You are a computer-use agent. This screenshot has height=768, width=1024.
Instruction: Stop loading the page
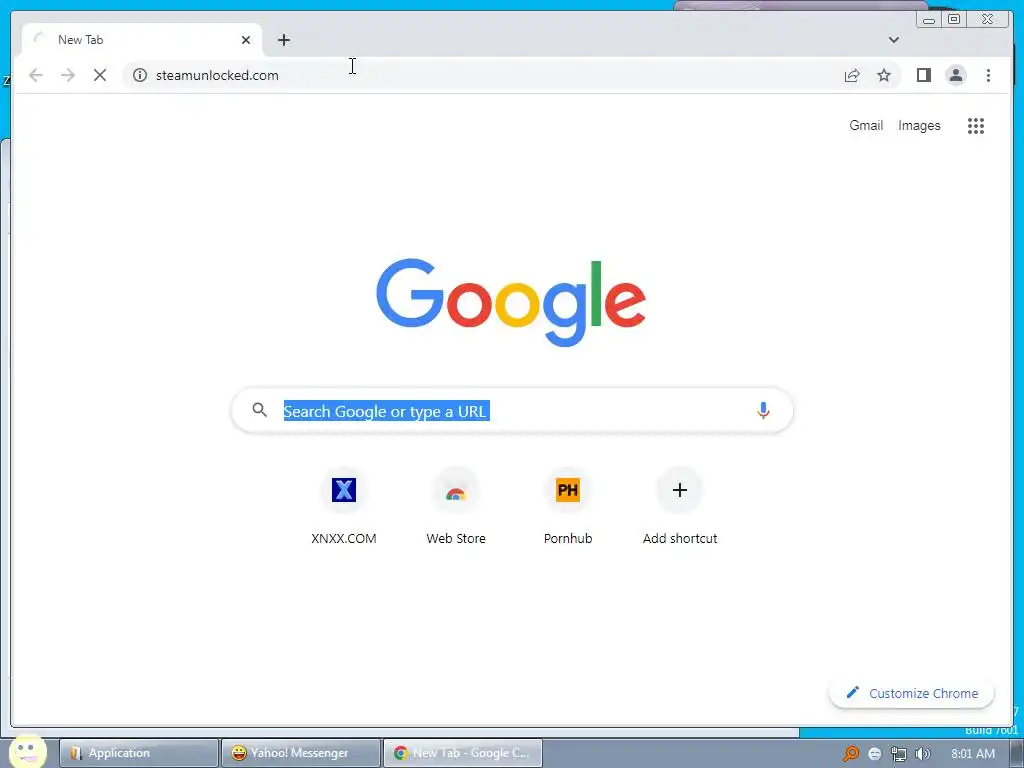coord(100,75)
